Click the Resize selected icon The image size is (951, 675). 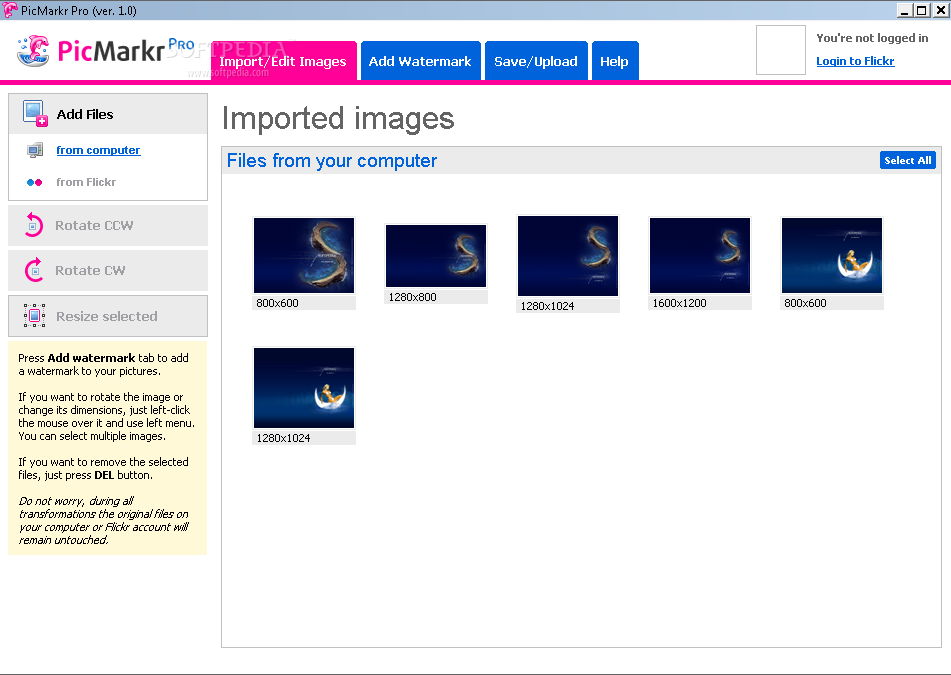[x=35, y=316]
